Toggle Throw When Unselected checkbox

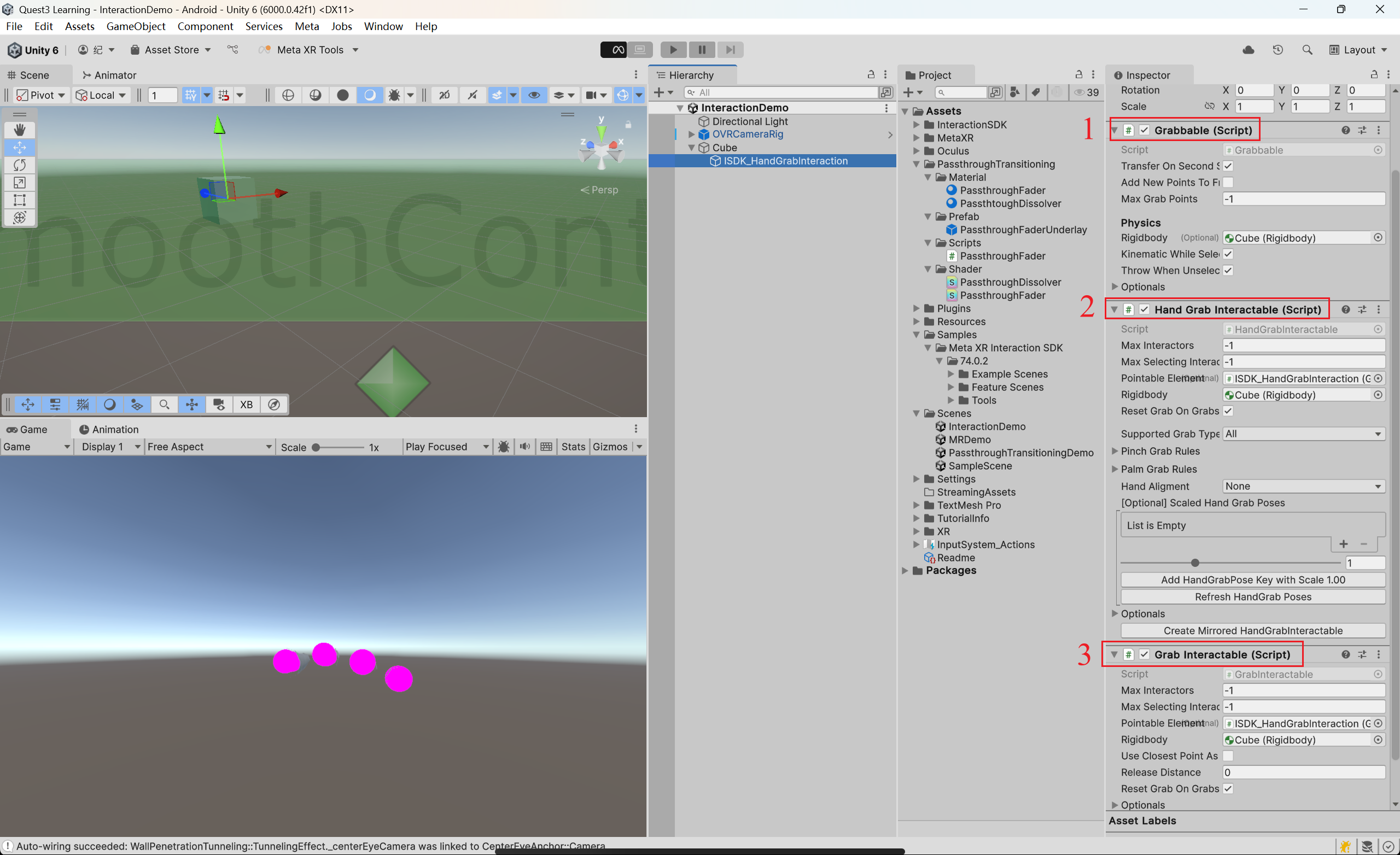pos(1228,271)
